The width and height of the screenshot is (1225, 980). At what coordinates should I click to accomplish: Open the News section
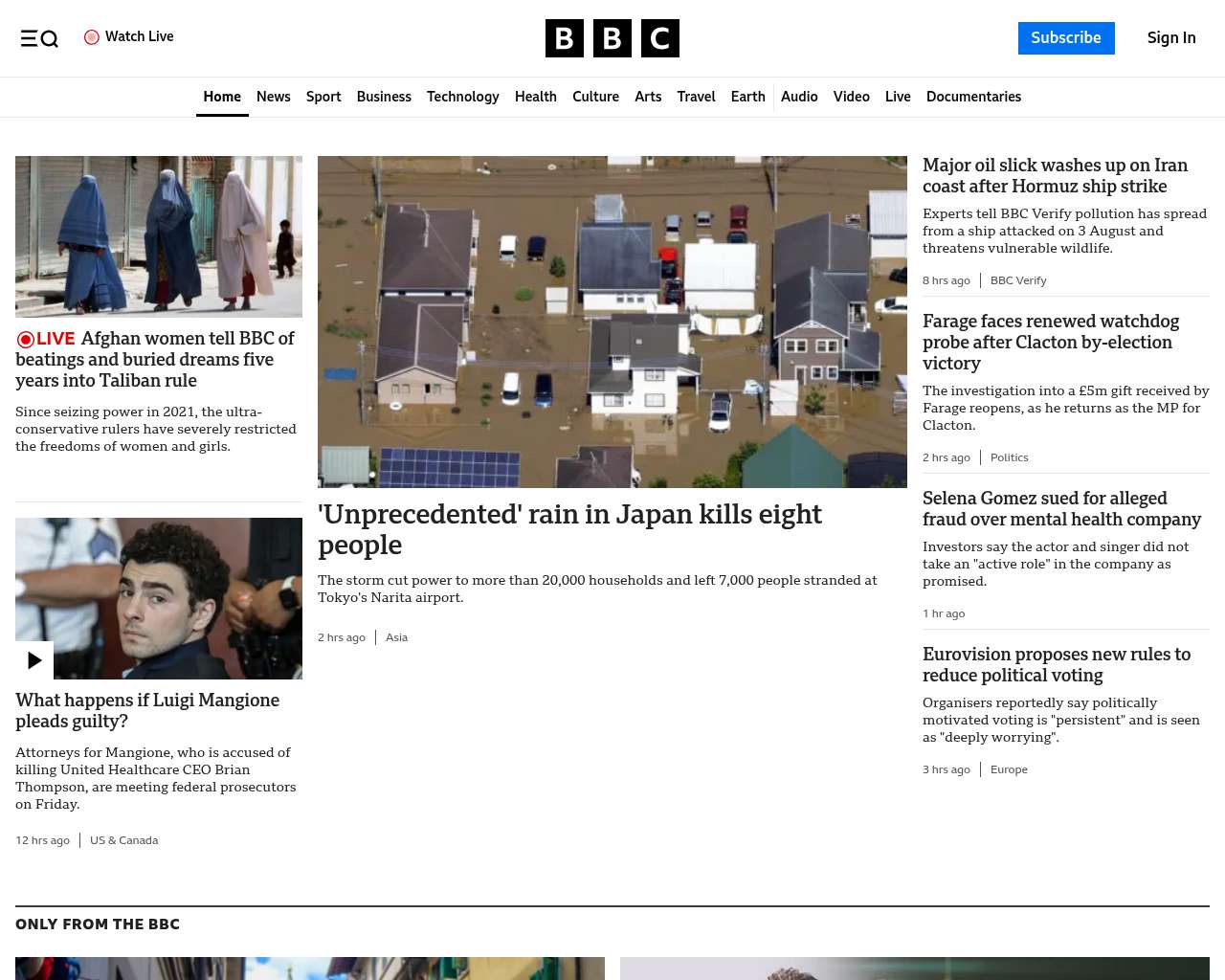[274, 97]
